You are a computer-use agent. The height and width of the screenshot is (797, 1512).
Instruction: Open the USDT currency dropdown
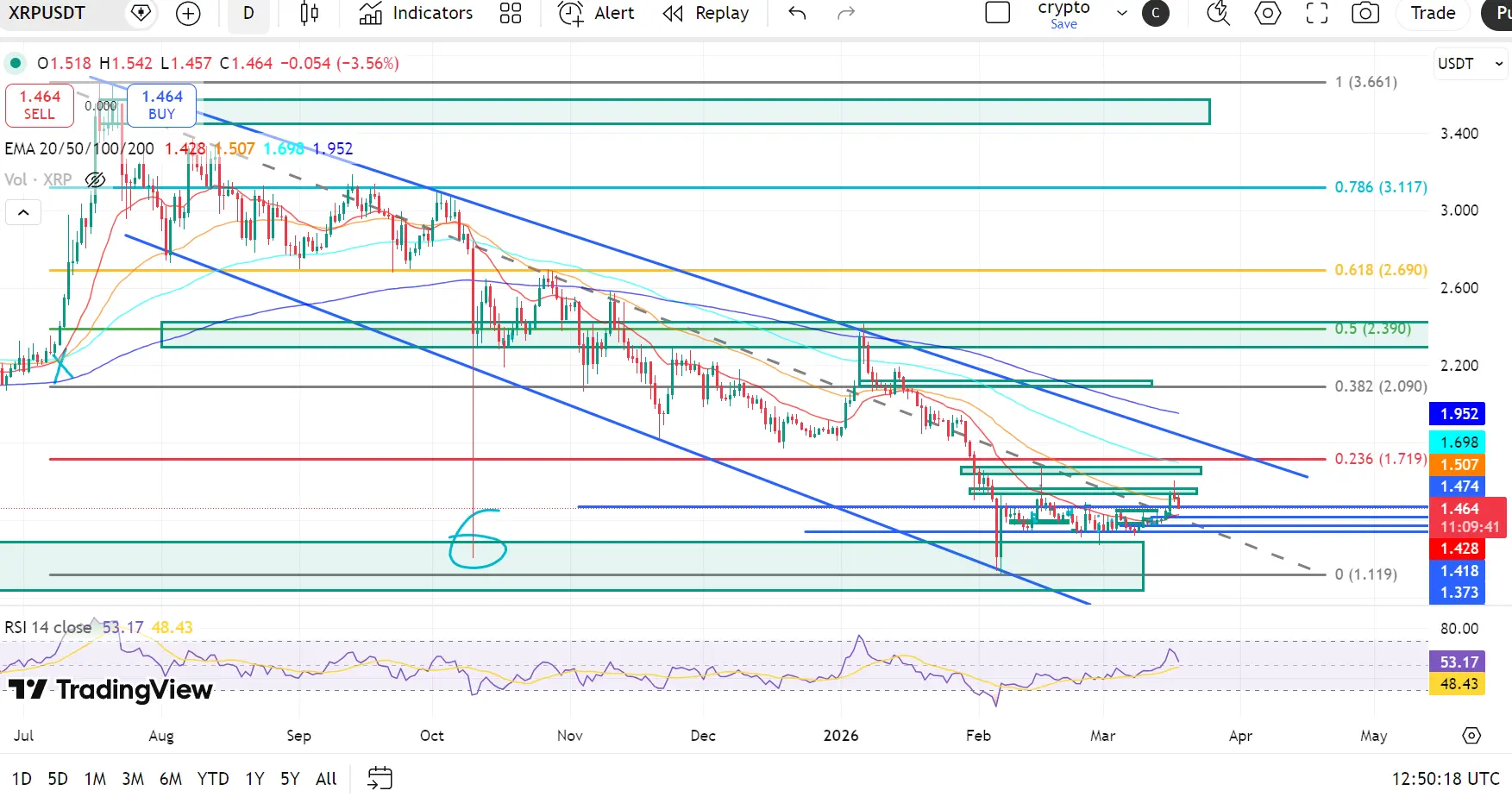(1471, 64)
